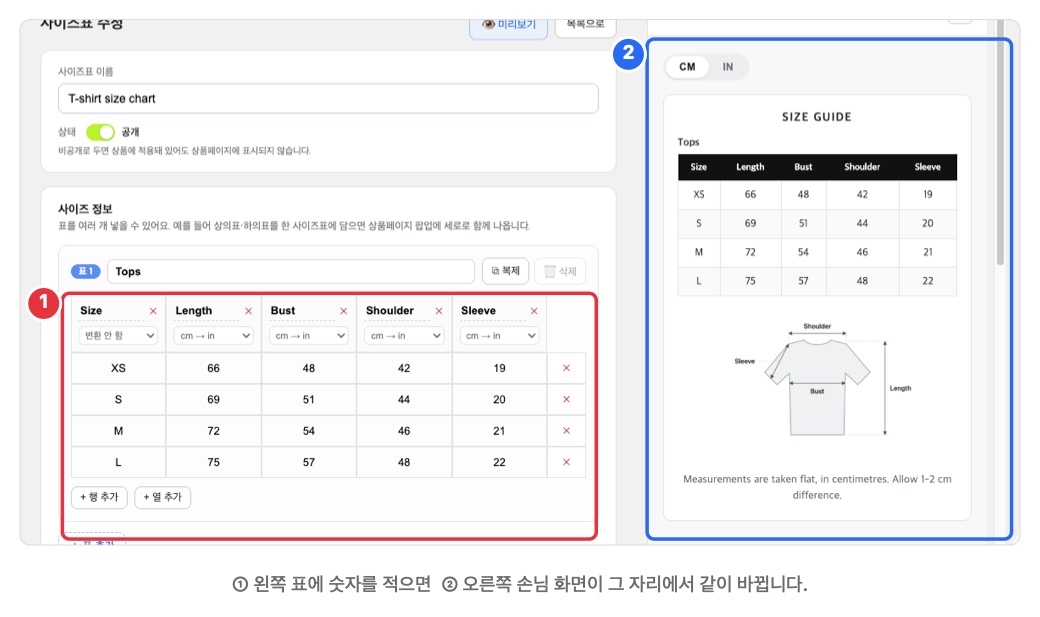This screenshot has width=1040, height=617.
Task: Switch preview to IN units
Action: coord(728,67)
